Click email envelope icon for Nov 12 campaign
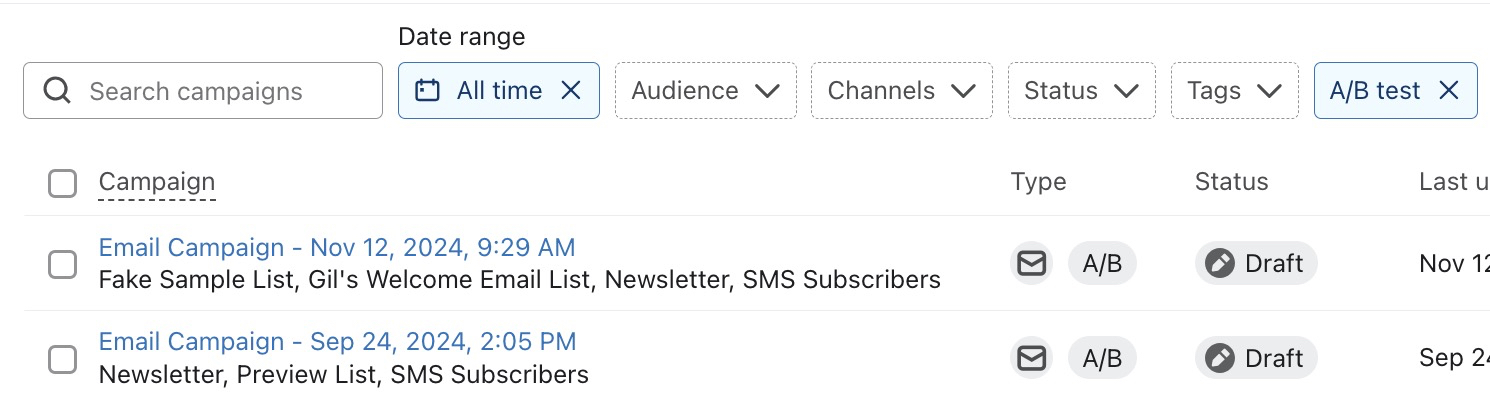 (x=1031, y=263)
